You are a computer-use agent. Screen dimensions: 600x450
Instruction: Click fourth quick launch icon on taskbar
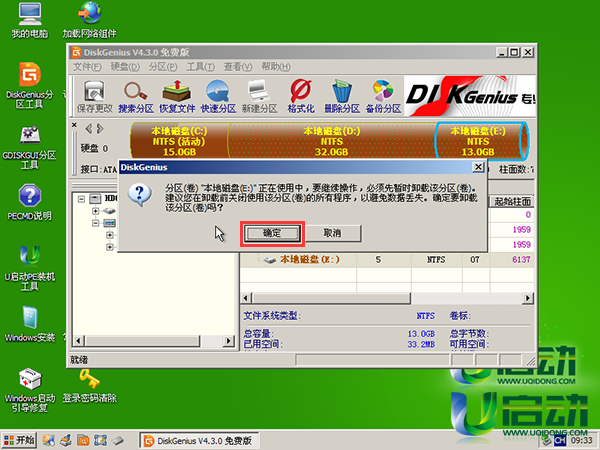tap(100, 440)
